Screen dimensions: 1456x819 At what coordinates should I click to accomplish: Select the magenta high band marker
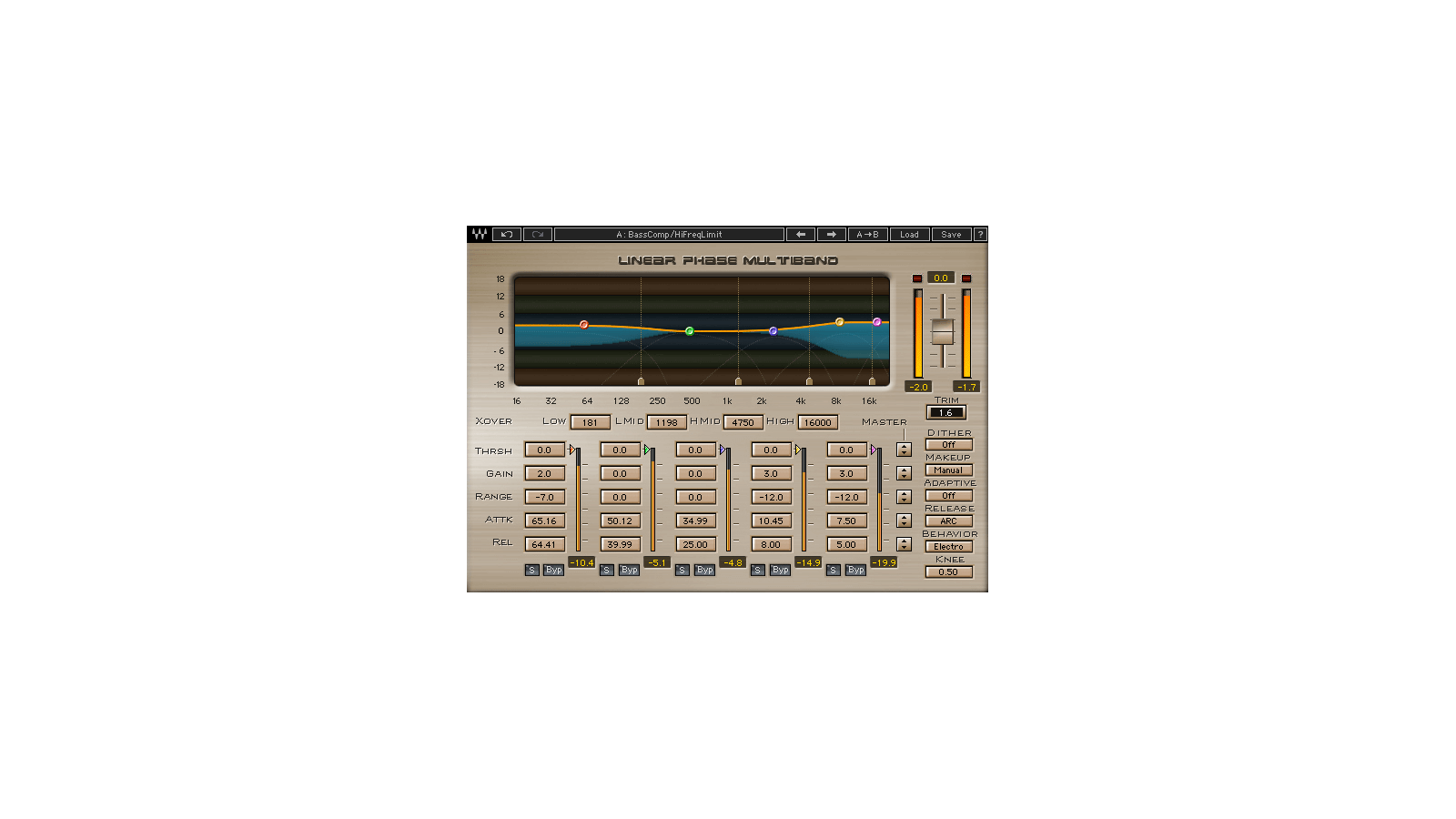[877, 322]
